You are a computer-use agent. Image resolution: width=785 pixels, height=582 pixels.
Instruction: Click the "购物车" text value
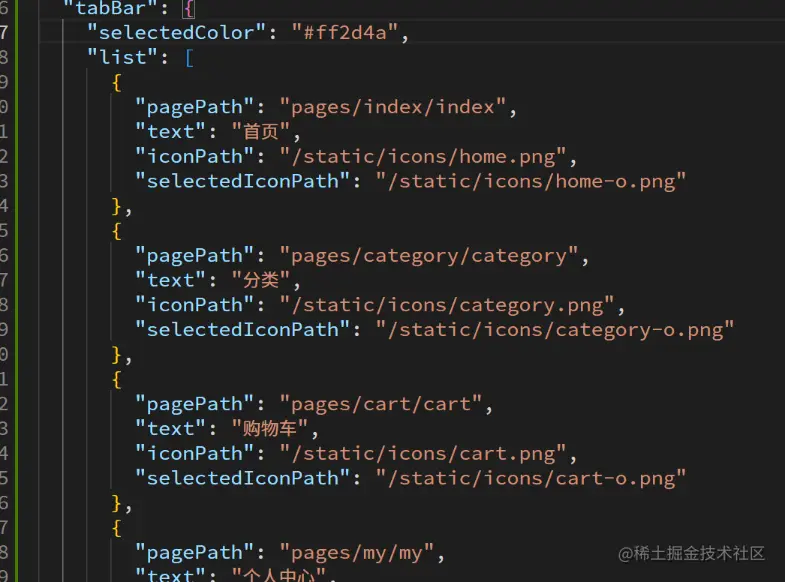[x=269, y=429]
